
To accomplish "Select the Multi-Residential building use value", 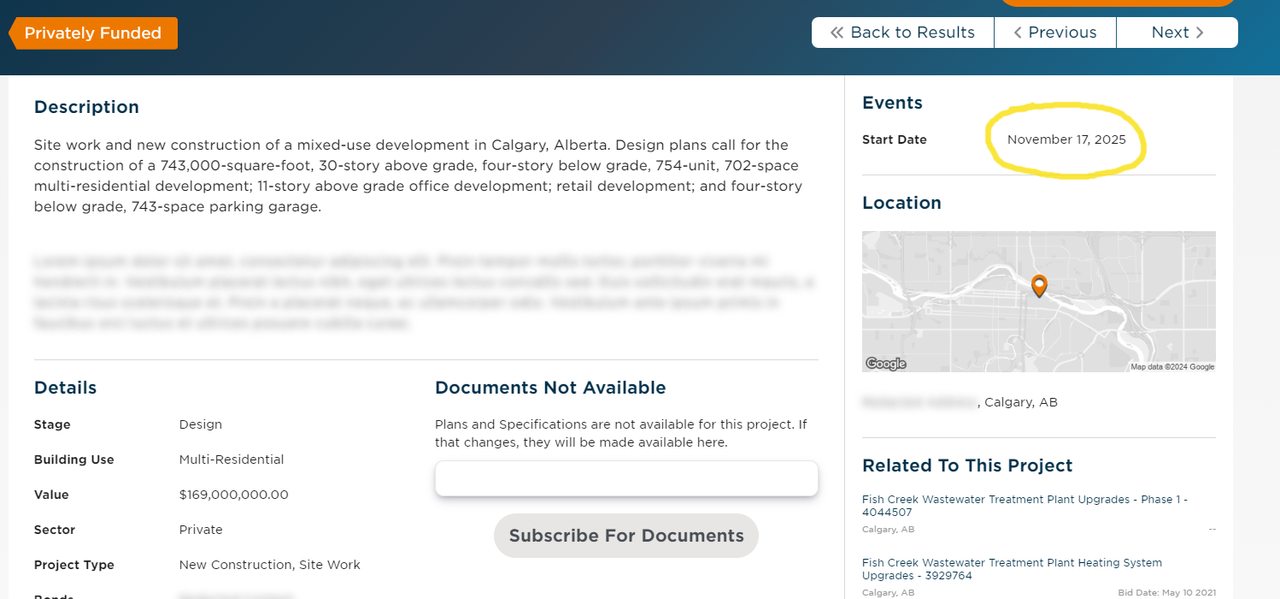I will coord(231,460).
